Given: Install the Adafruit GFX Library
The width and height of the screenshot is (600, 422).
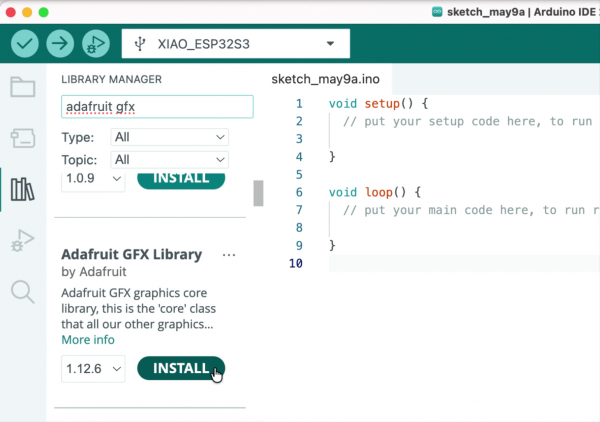Looking at the screenshot, I should coord(181,368).
